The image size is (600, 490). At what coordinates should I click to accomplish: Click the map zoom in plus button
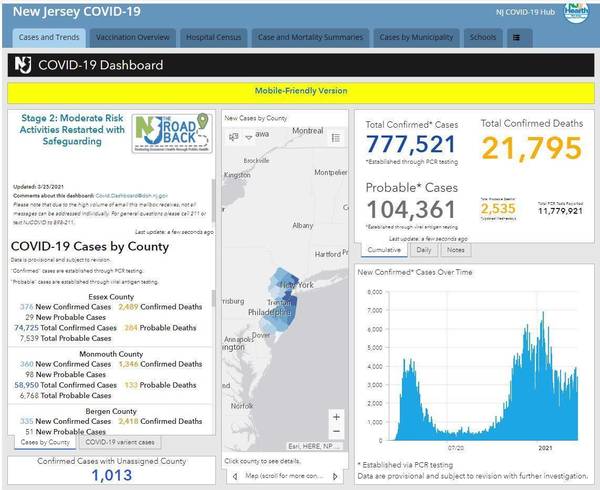pyautogui.click(x=336, y=416)
